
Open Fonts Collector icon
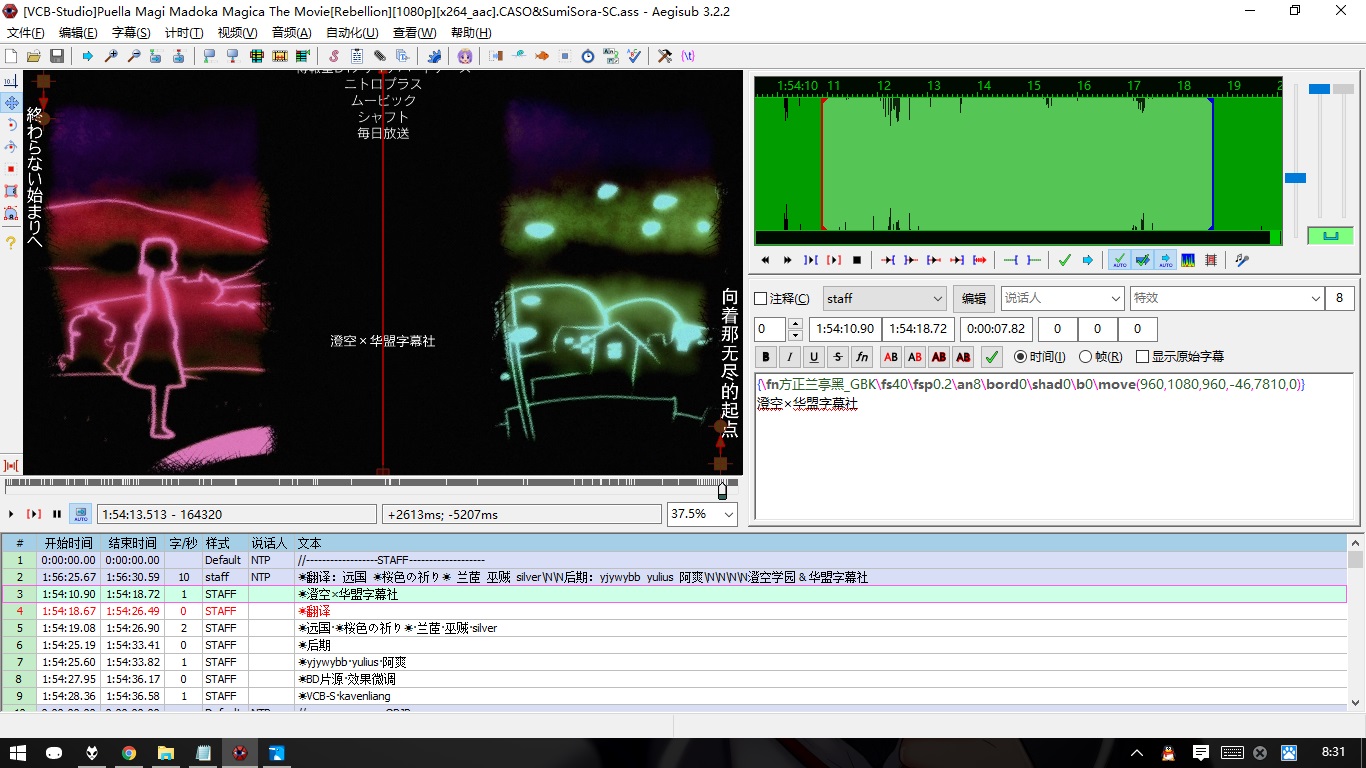click(x=403, y=56)
